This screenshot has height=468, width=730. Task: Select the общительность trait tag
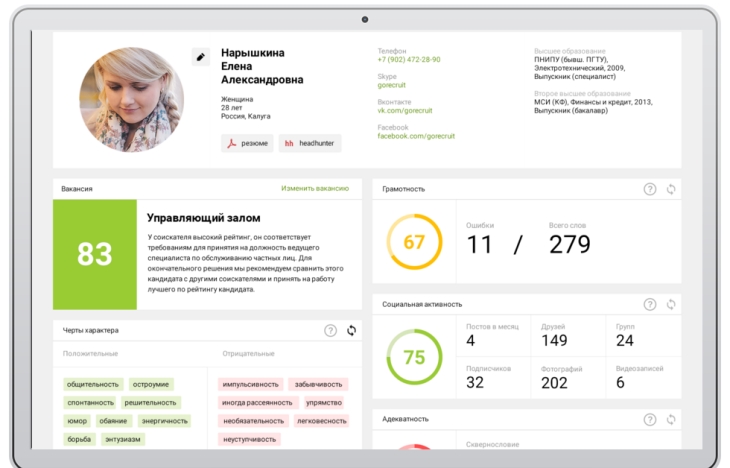(93, 384)
